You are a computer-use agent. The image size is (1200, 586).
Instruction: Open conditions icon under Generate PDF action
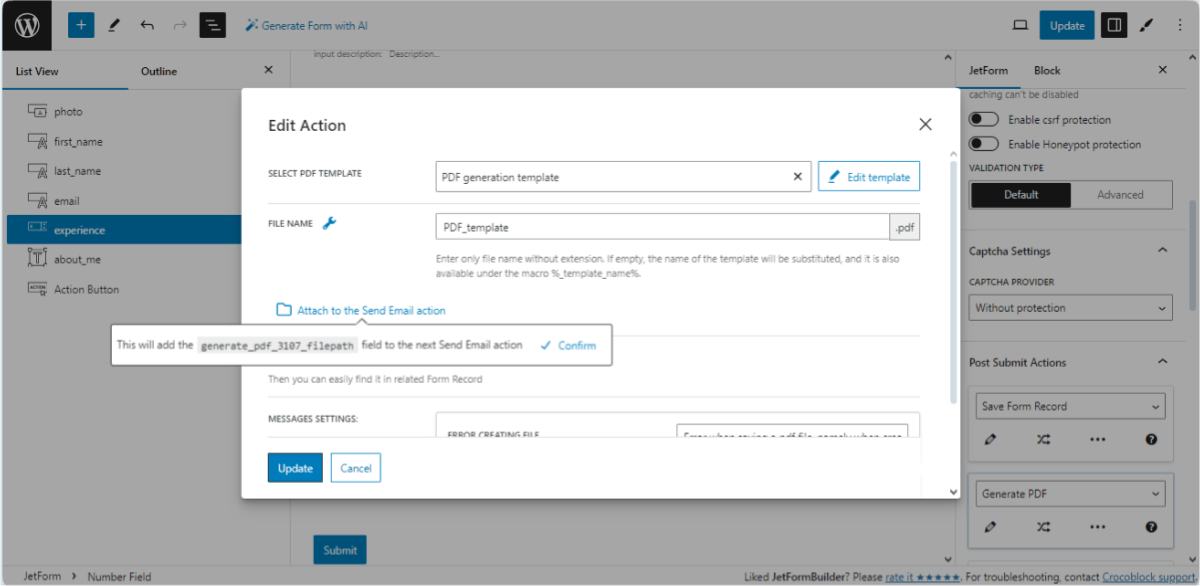tap(1043, 526)
